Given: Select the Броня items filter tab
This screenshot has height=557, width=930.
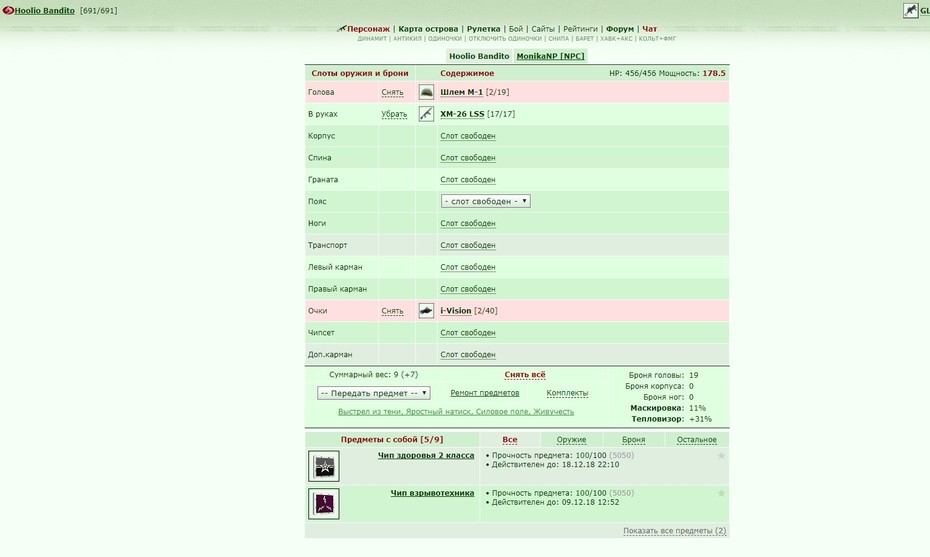Looking at the screenshot, I should [x=633, y=440].
